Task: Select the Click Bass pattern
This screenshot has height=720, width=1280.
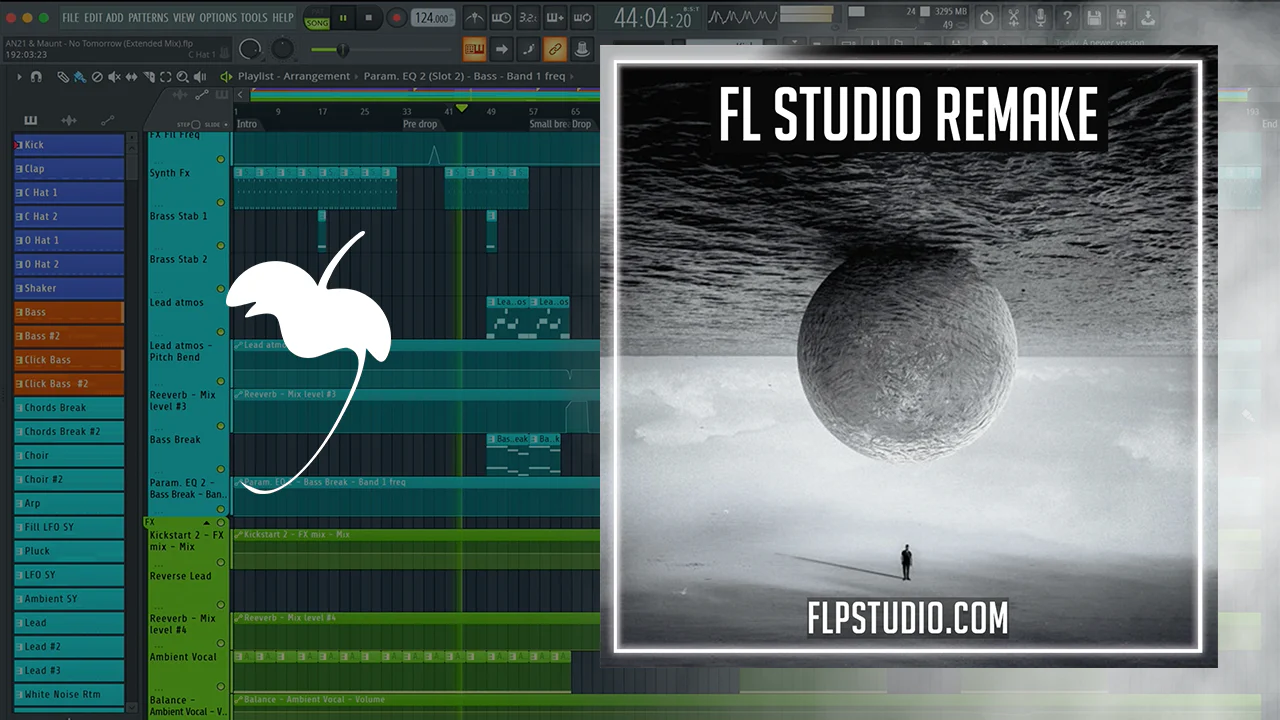Action: click(69, 360)
